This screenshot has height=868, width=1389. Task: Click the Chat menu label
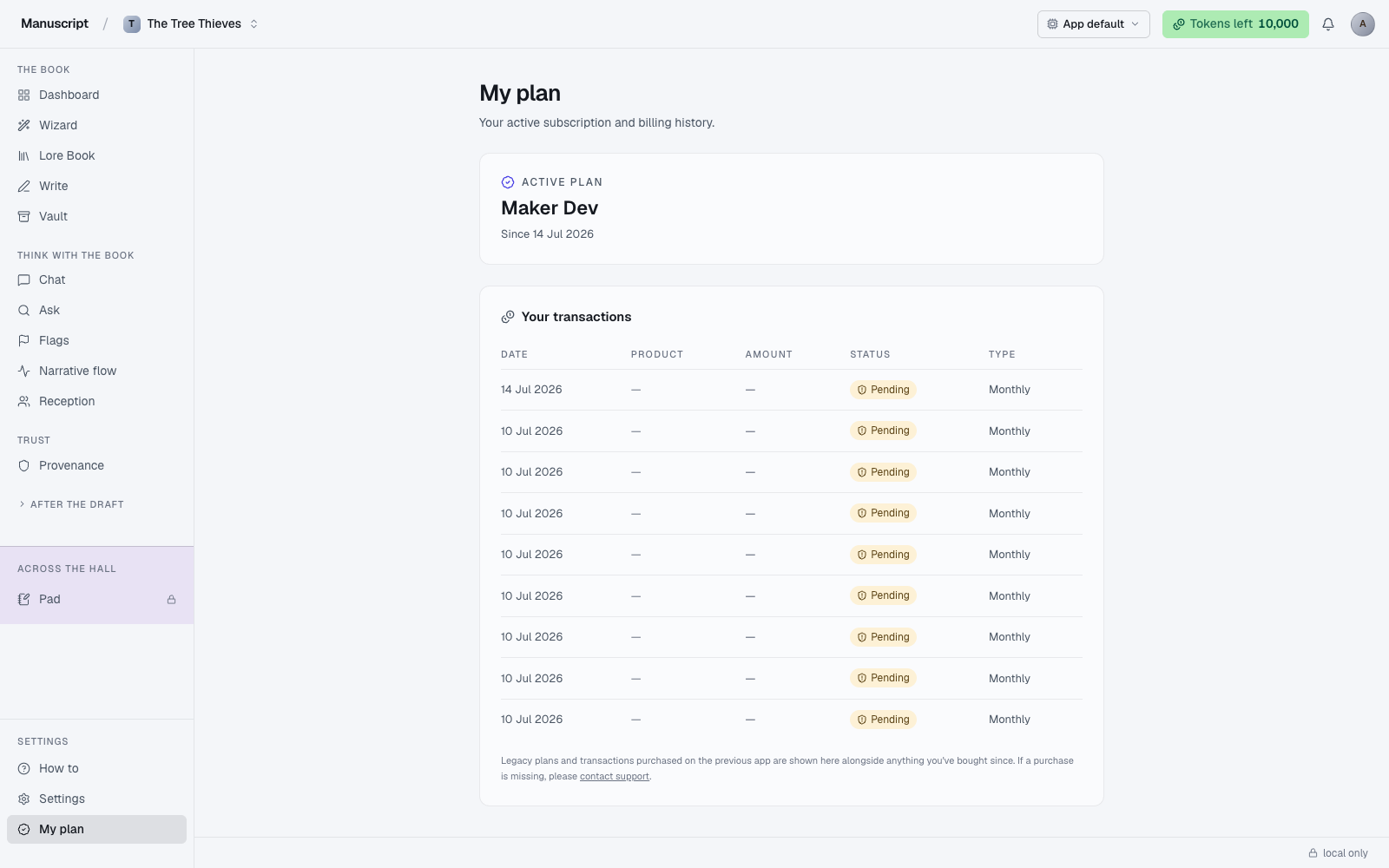52,280
